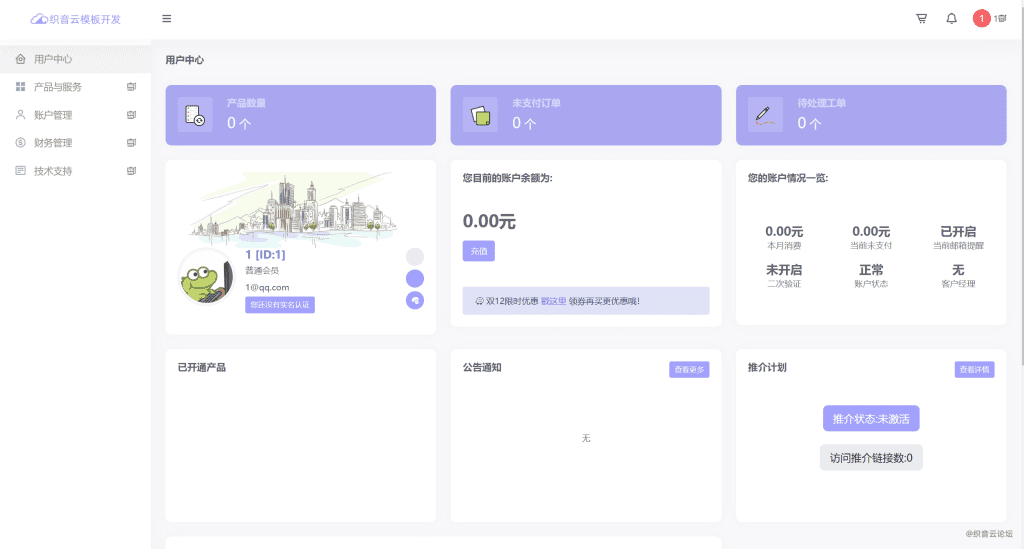
Task: Click the smiley icon in promo banner
Action: coord(479,301)
